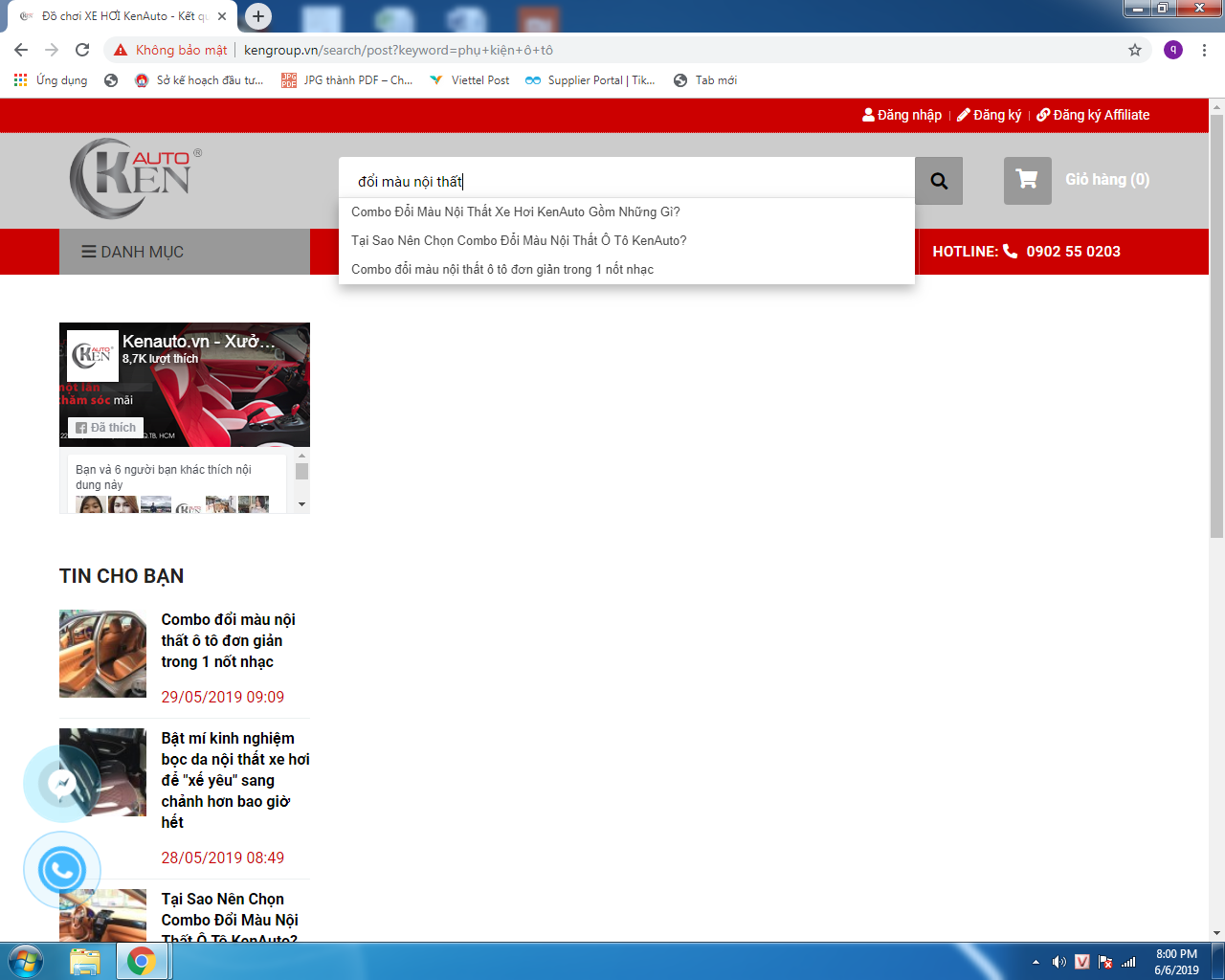Reload the page in browser toolbar
Screen dimensions: 1225x980
click(82, 50)
